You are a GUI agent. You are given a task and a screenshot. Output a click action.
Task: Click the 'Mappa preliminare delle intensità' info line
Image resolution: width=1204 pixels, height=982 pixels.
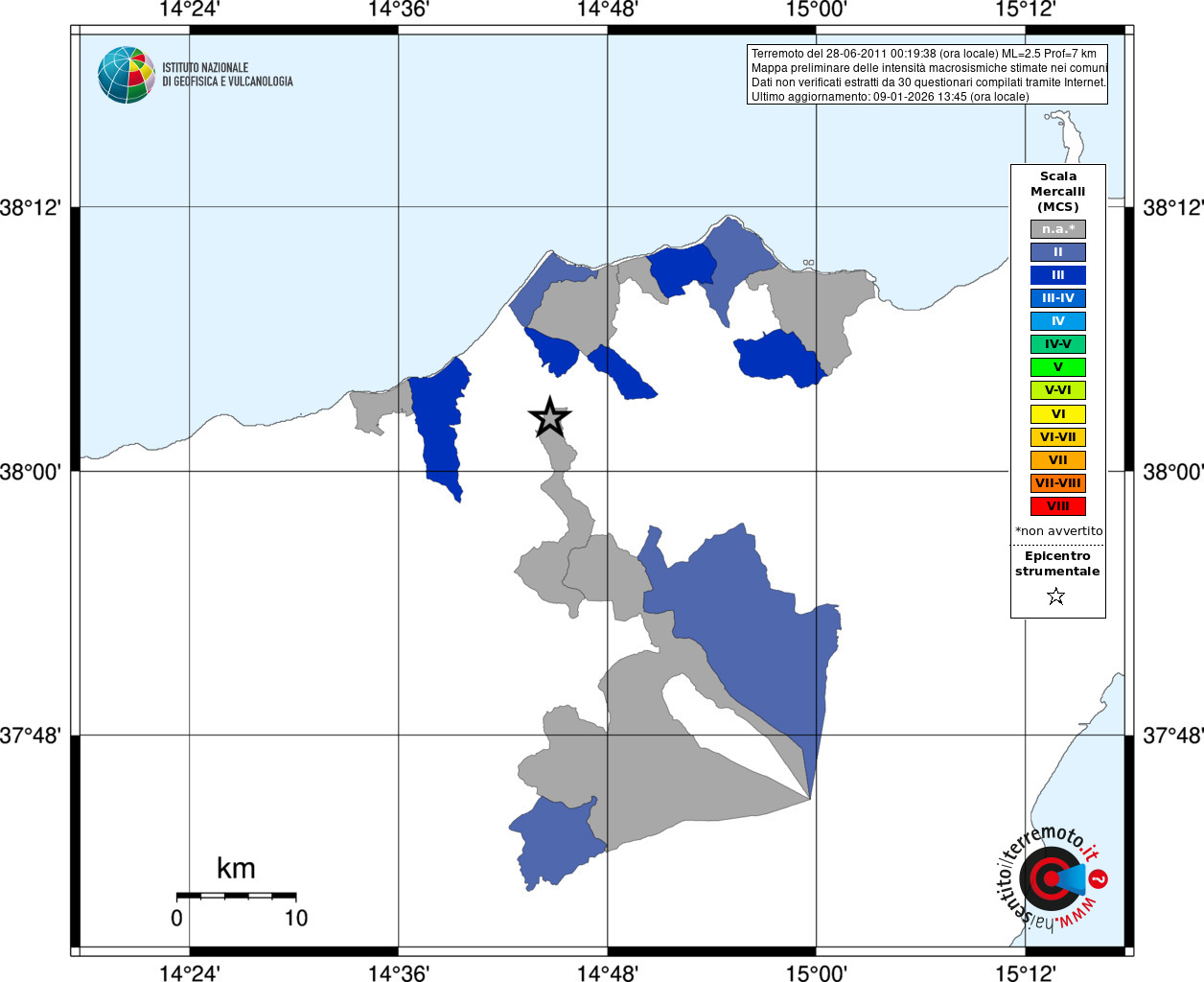tap(929, 68)
